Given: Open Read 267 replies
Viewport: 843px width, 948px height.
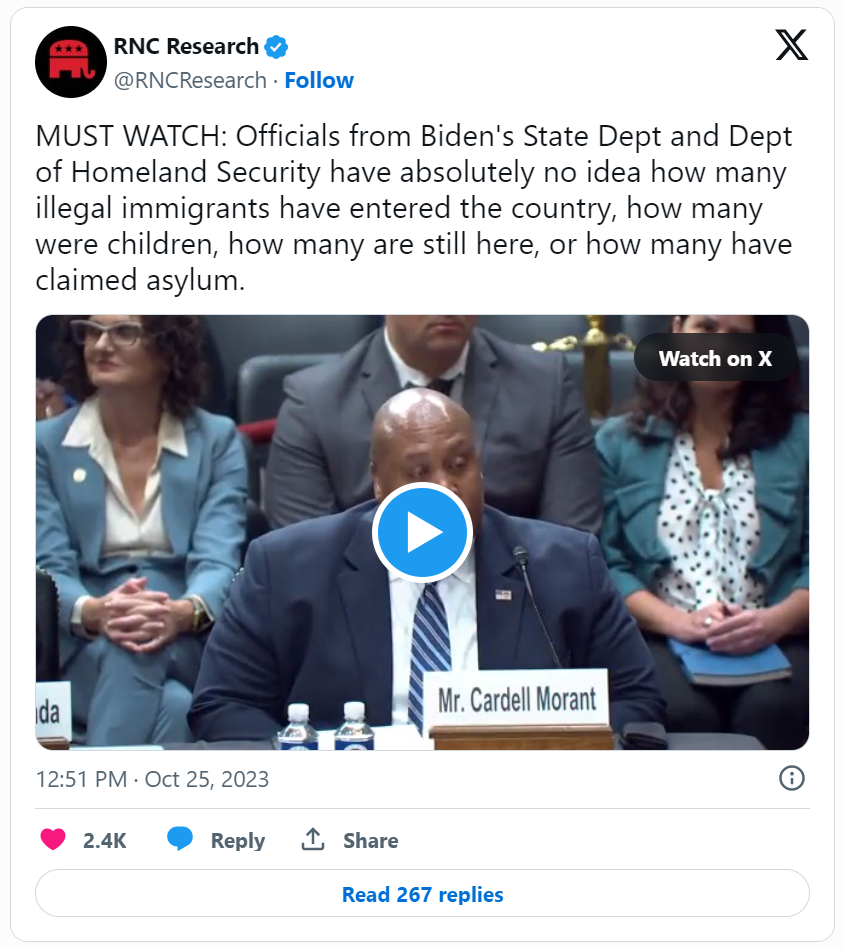Looking at the screenshot, I should (x=422, y=894).
